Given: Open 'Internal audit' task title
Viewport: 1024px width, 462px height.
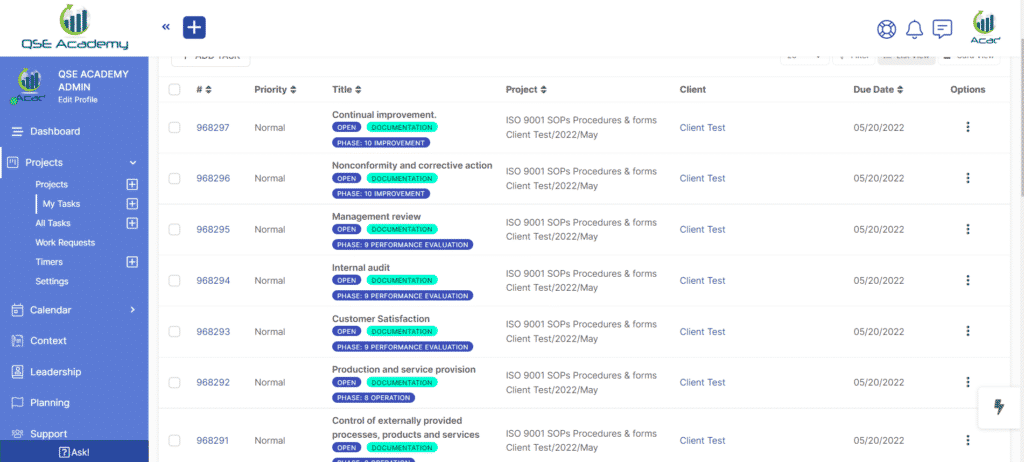Looking at the screenshot, I should click(360, 267).
